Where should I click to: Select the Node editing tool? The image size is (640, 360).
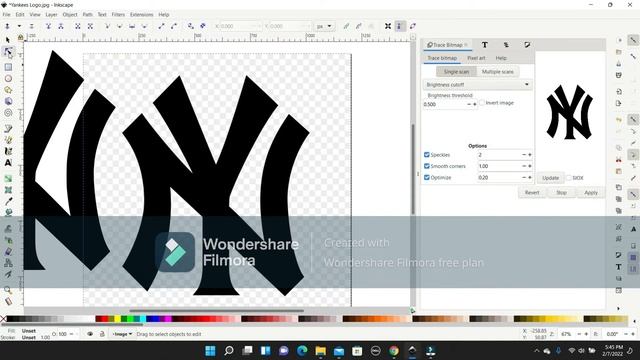8,51
